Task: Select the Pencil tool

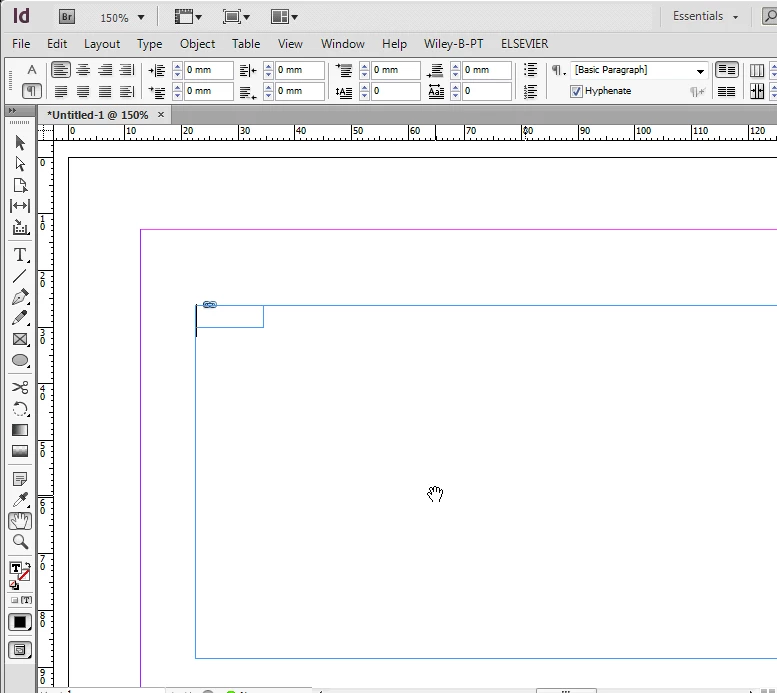Action: coord(20,318)
